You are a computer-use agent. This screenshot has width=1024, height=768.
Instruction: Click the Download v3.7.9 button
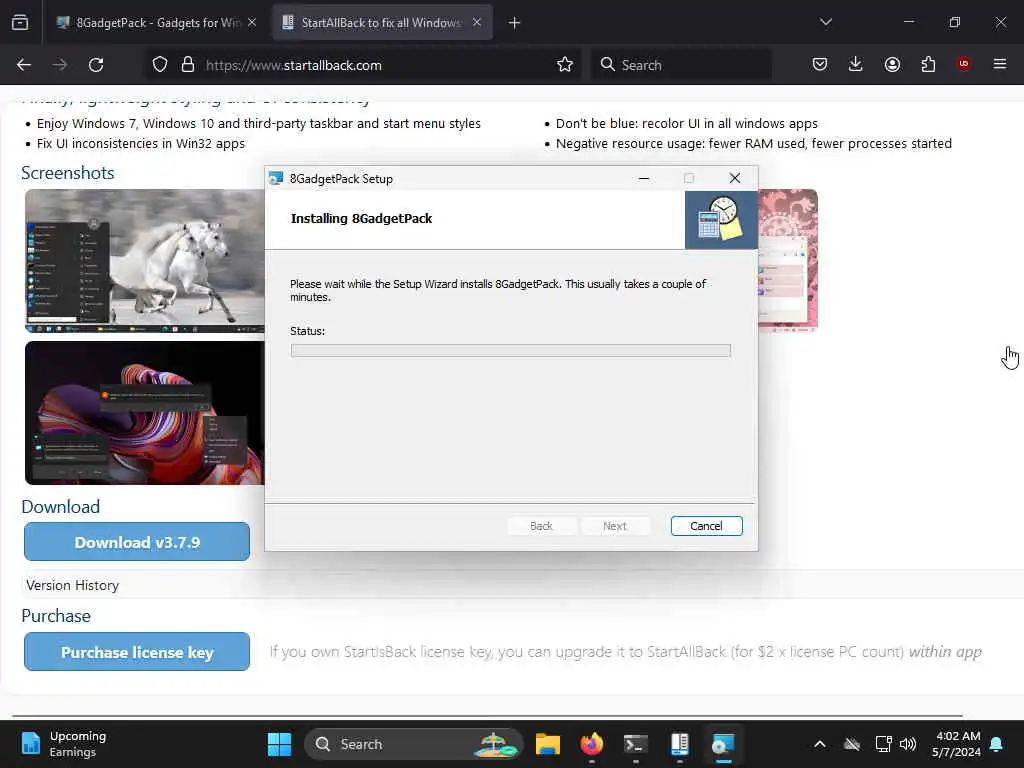click(x=137, y=542)
